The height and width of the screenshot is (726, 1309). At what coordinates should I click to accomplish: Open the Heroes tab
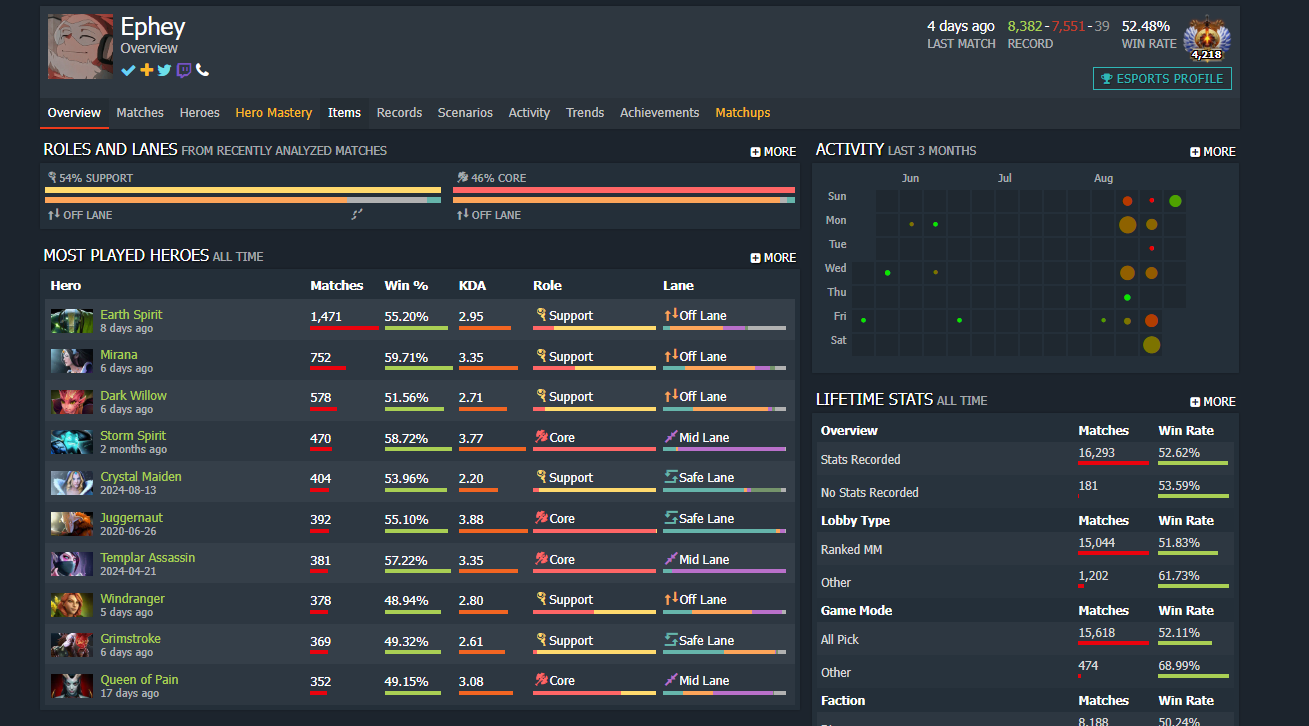point(200,113)
